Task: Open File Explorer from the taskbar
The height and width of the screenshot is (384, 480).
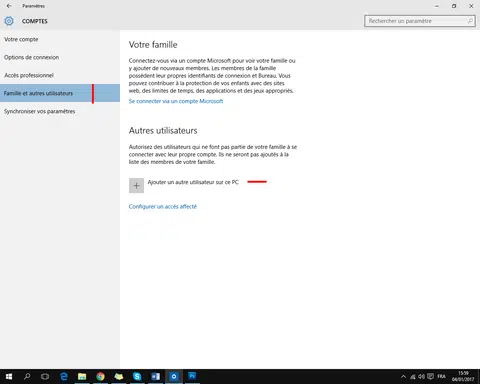Action: 82,377
